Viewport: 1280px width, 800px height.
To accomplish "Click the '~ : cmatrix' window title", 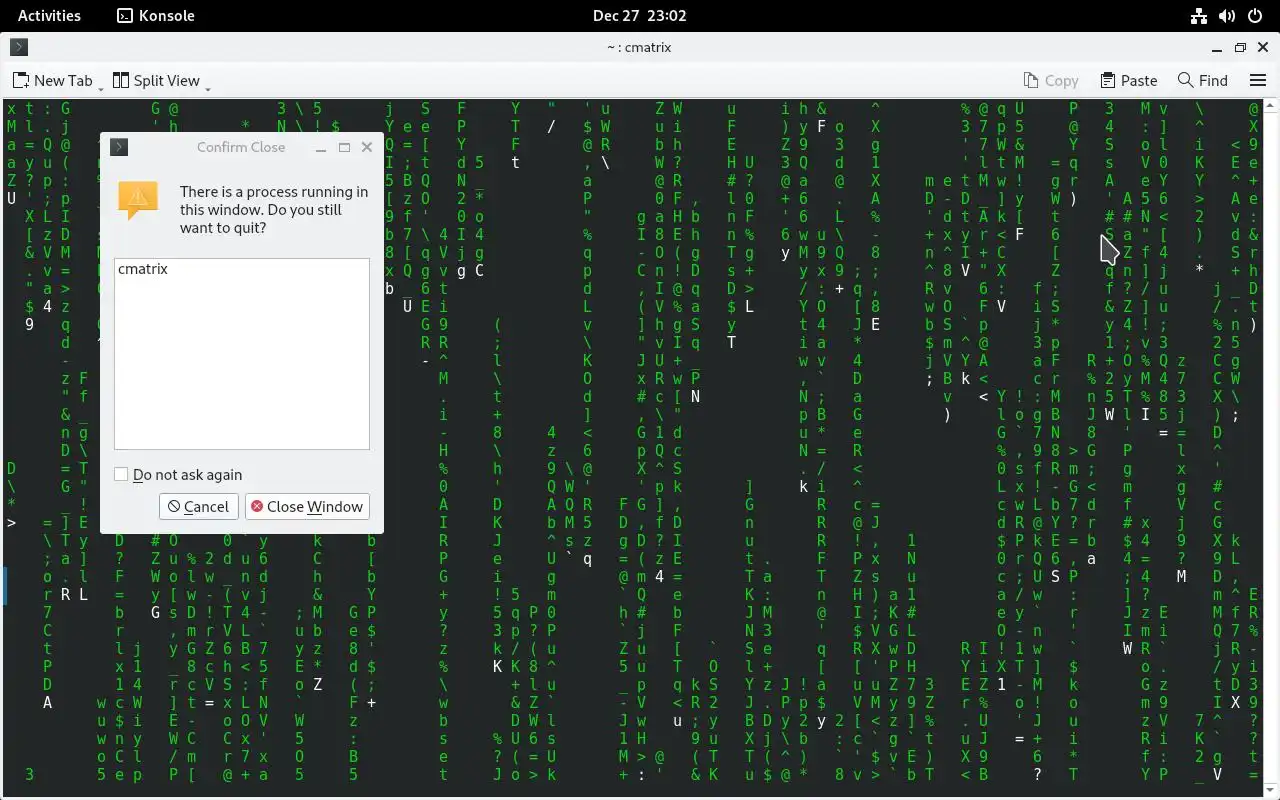I will 639,47.
